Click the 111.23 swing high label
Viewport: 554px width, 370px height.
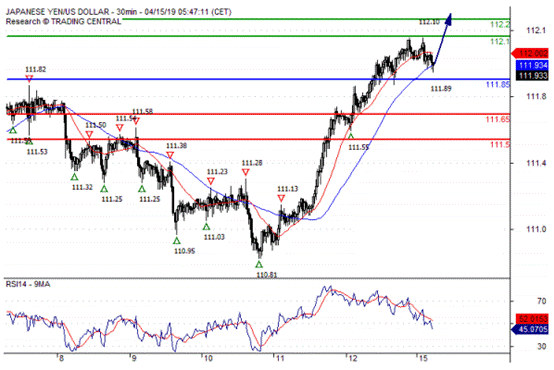pyautogui.click(x=217, y=172)
